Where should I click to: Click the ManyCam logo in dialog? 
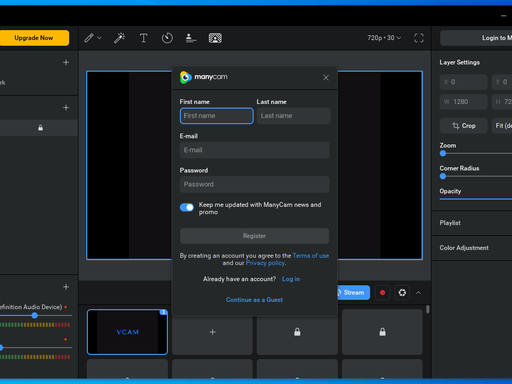coord(204,77)
